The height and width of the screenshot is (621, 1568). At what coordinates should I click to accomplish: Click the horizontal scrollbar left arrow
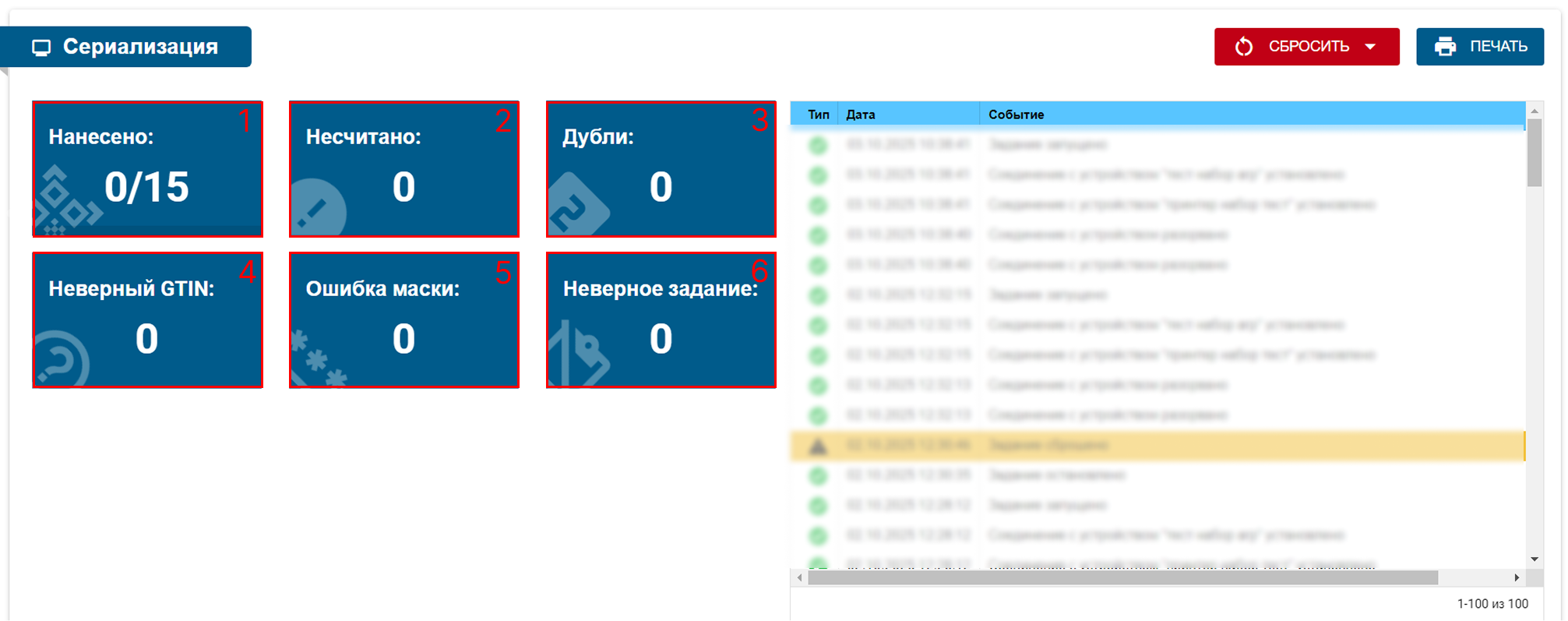799,577
